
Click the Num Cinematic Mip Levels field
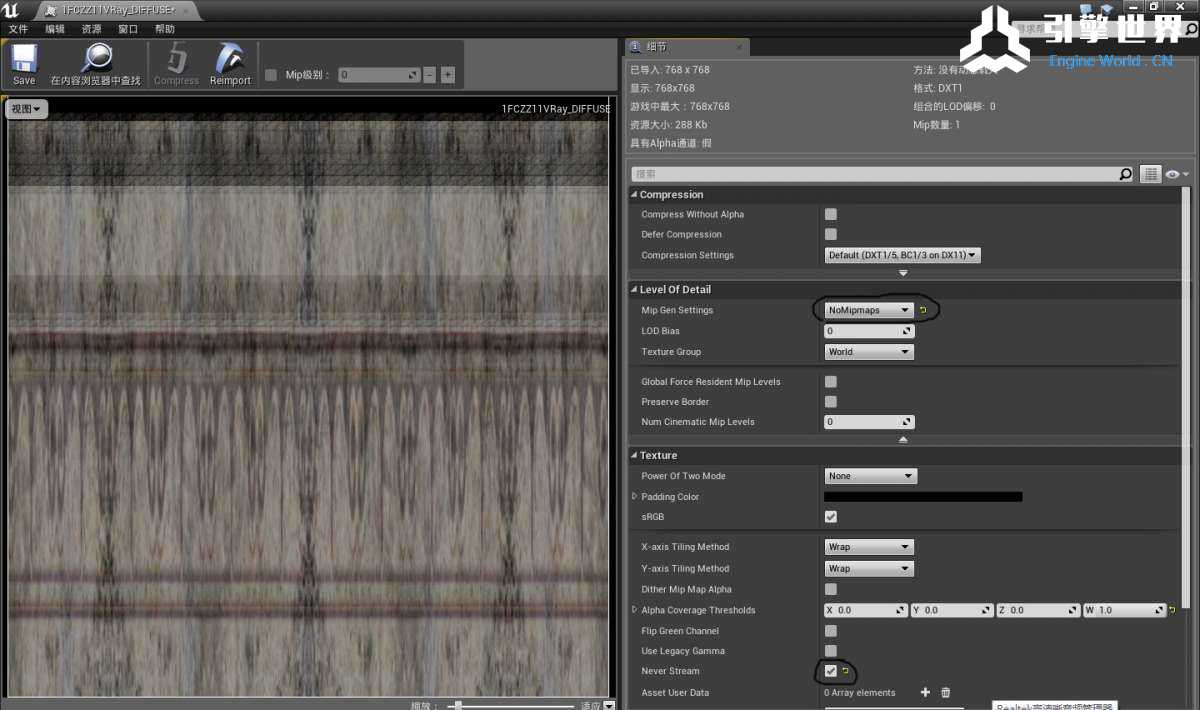point(869,422)
